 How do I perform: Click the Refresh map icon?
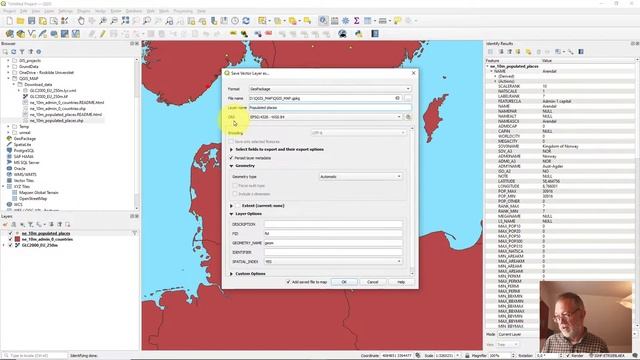246,21
